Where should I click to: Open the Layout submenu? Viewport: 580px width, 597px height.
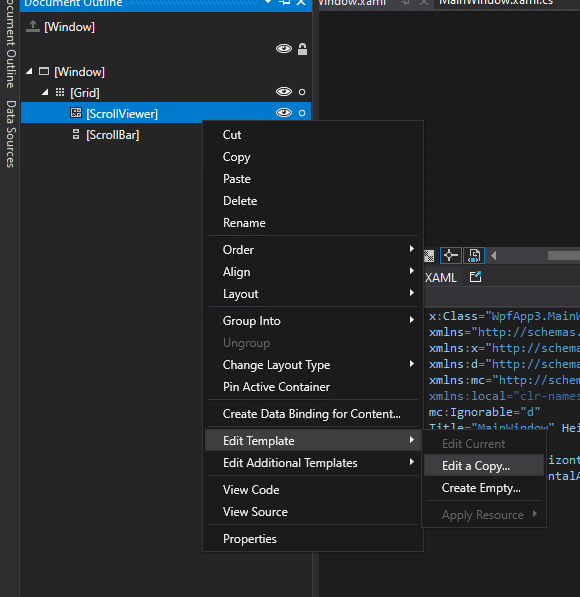pyautogui.click(x=313, y=294)
